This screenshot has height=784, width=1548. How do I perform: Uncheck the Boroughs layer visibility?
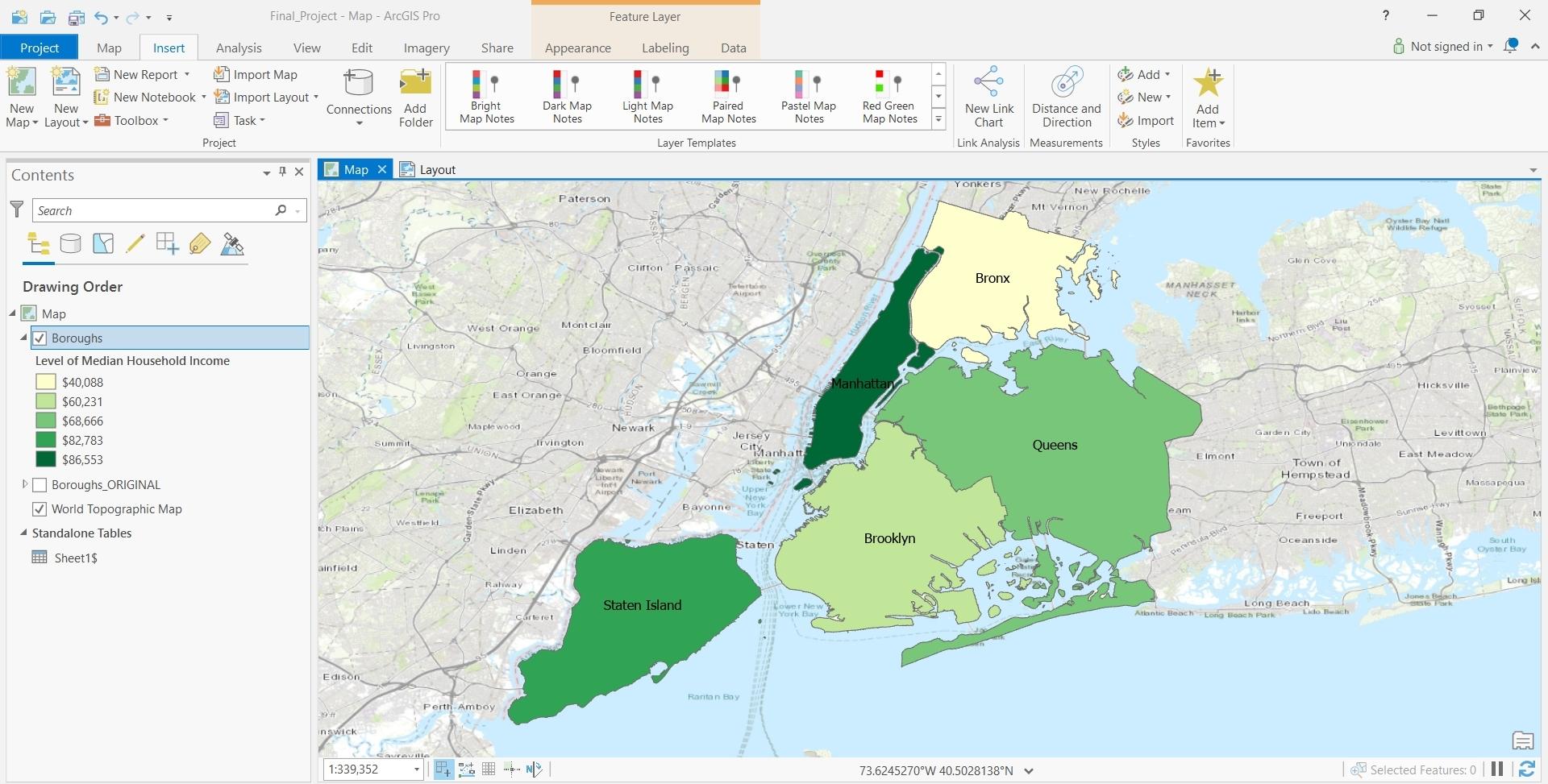[40, 338]
